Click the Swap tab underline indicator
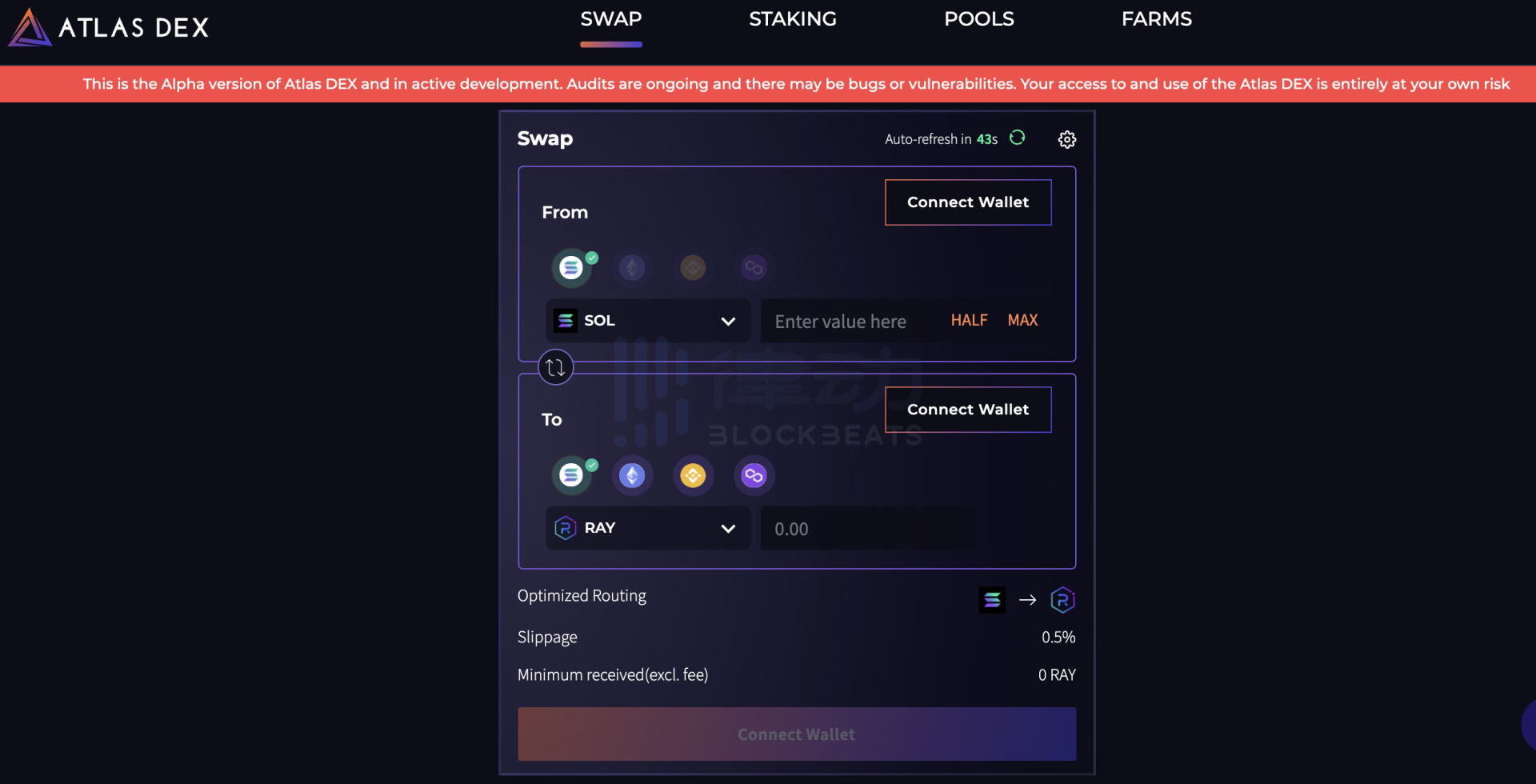This screenshot has height=784, width=1536. tap(610, 46)
